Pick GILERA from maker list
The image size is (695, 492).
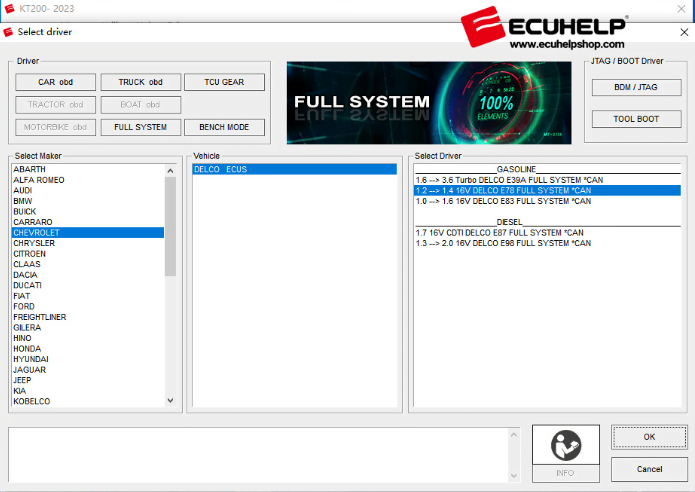pyautogui.click(x=88, y=328)
